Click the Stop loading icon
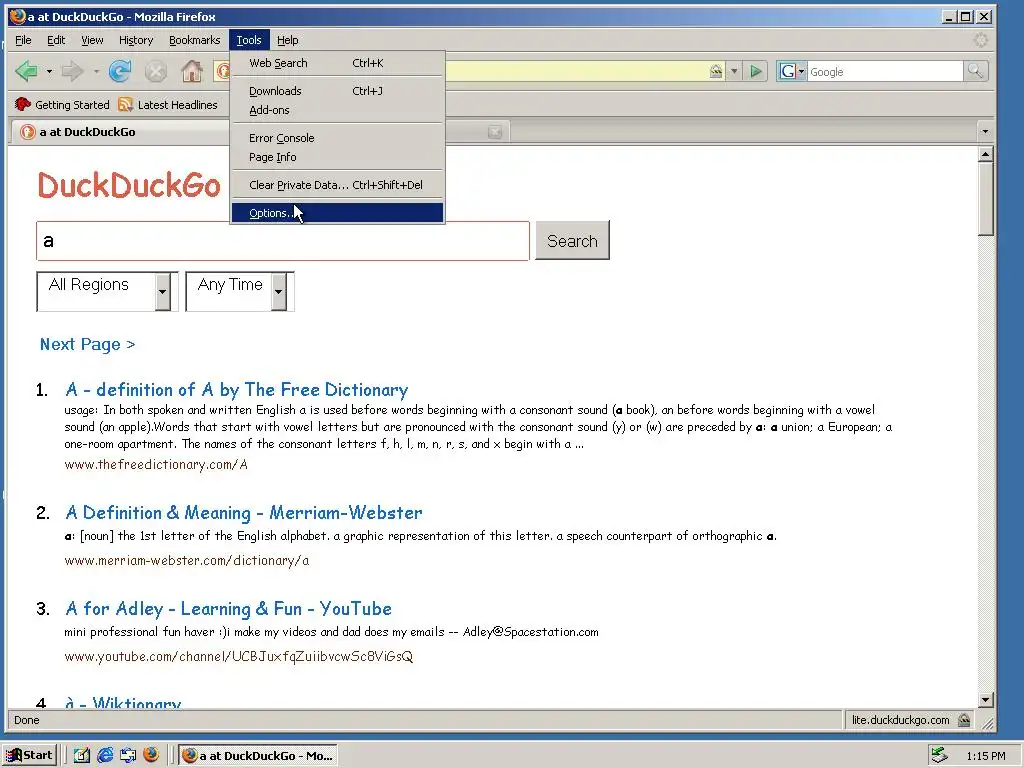 coord(155,71)
